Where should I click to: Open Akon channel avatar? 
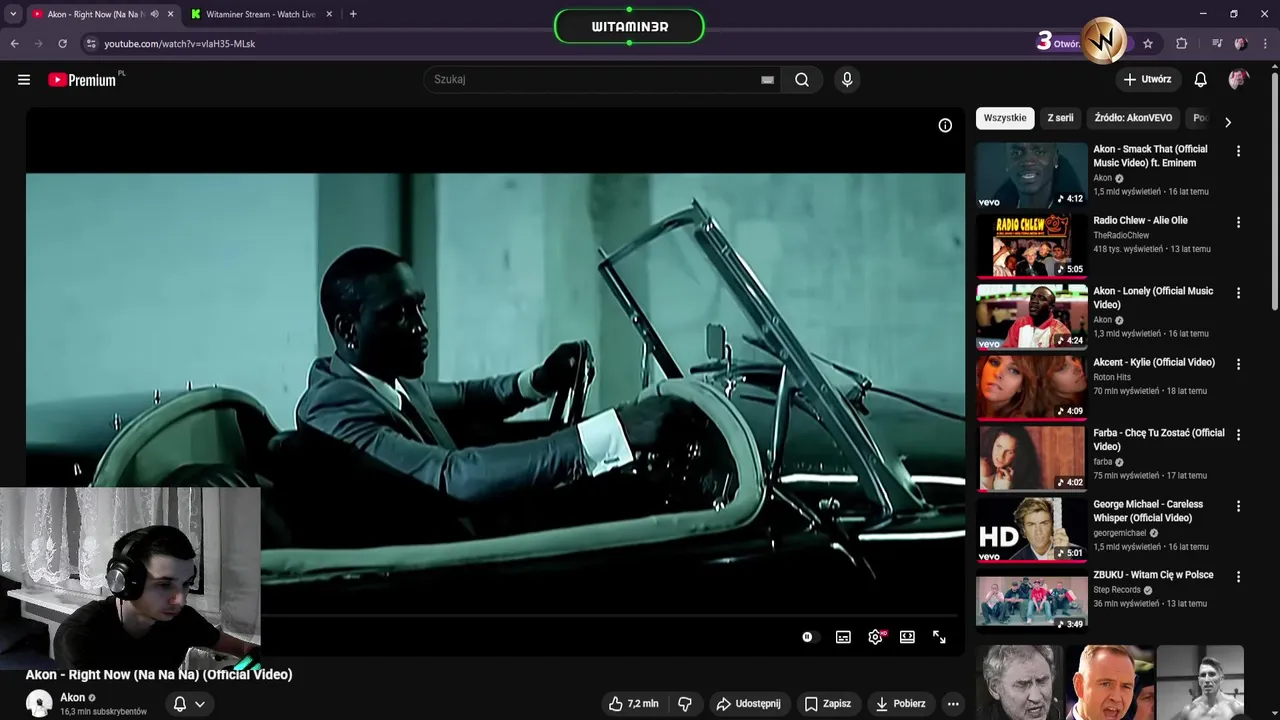point(39,704)
